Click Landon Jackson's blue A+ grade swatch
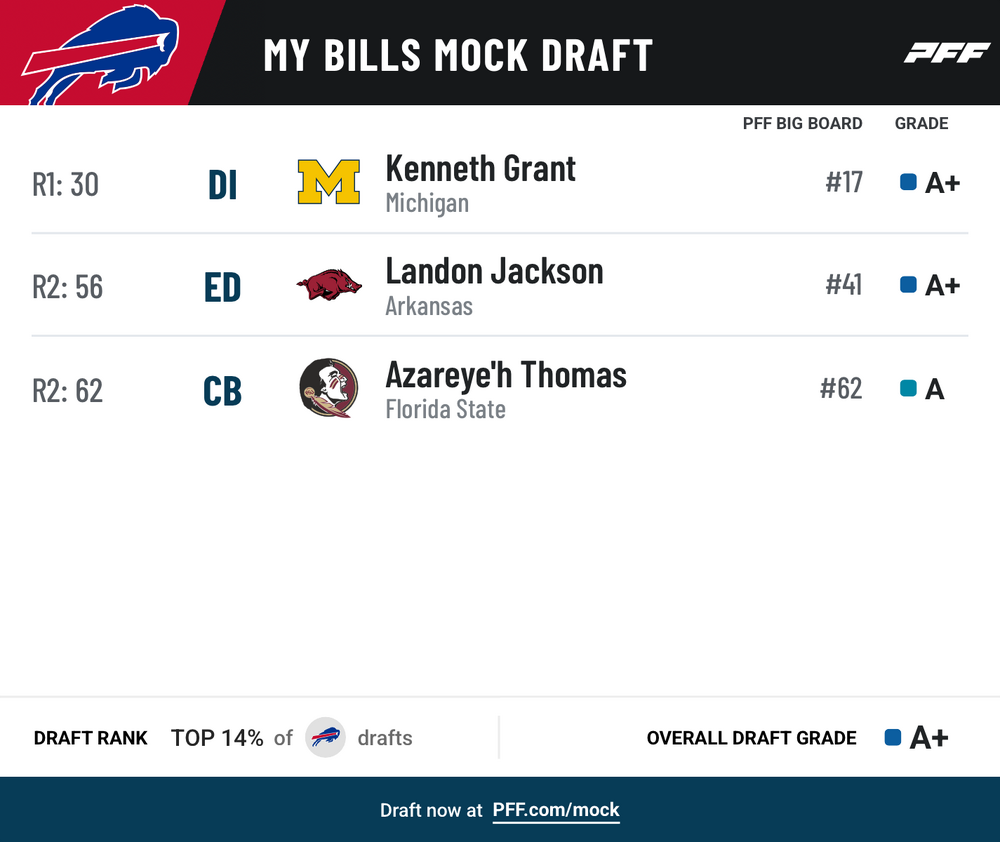This screenshot has height=842, width=1000. coord(908,284)
